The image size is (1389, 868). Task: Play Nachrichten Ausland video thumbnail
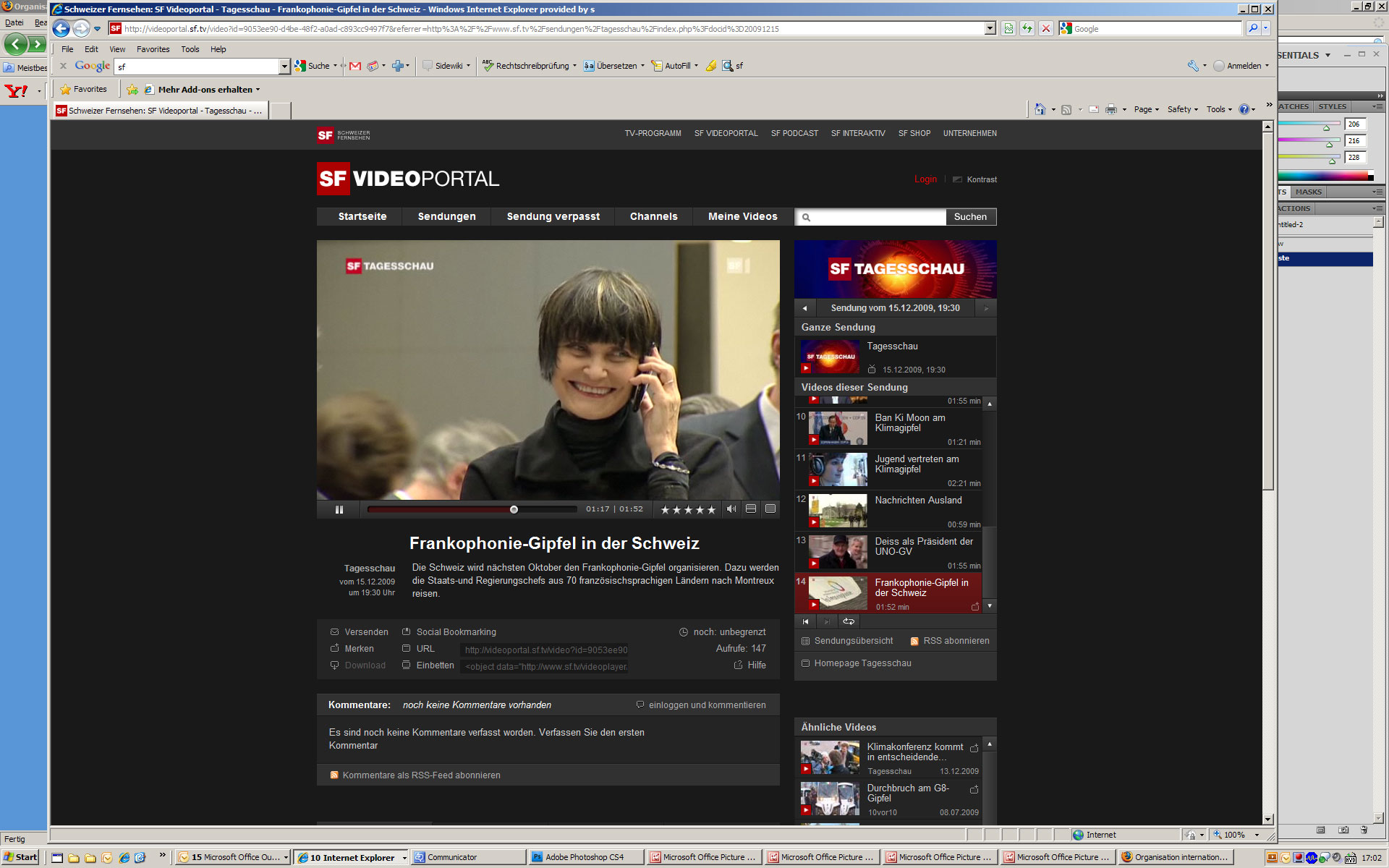(838, 511)
